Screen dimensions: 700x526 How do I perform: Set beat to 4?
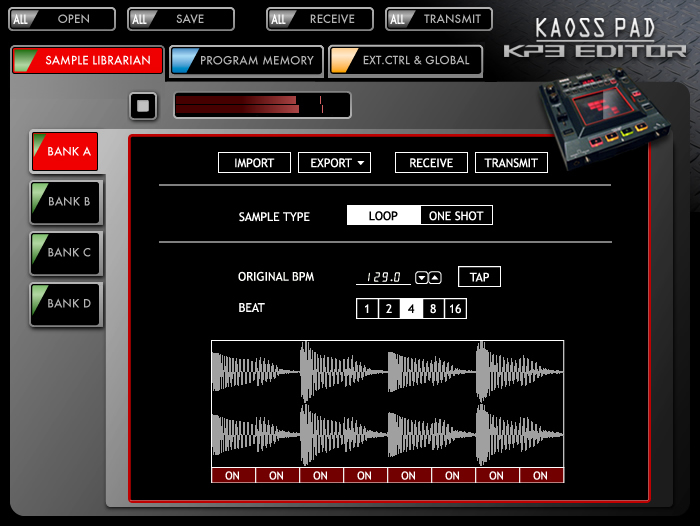click(x=411, y=309)
